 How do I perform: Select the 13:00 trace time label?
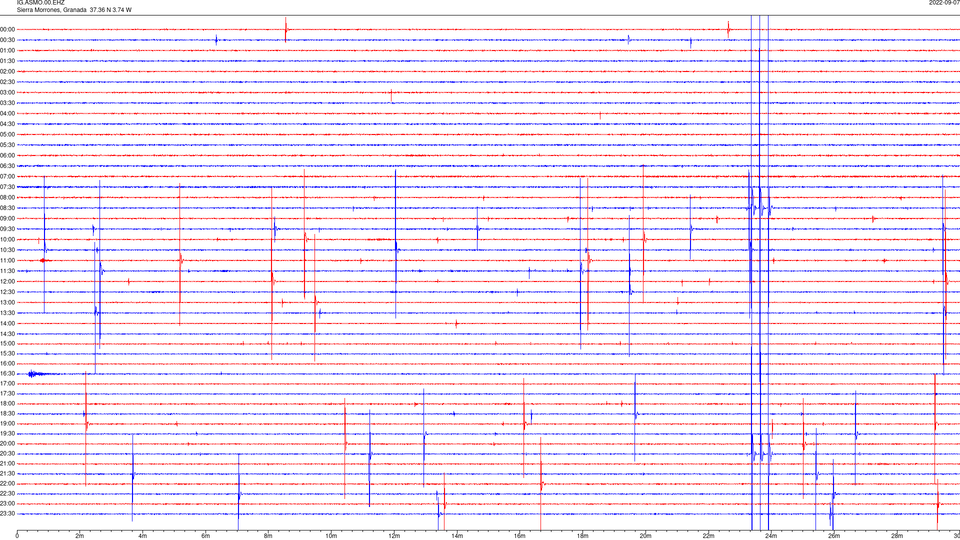coord(7,302)
